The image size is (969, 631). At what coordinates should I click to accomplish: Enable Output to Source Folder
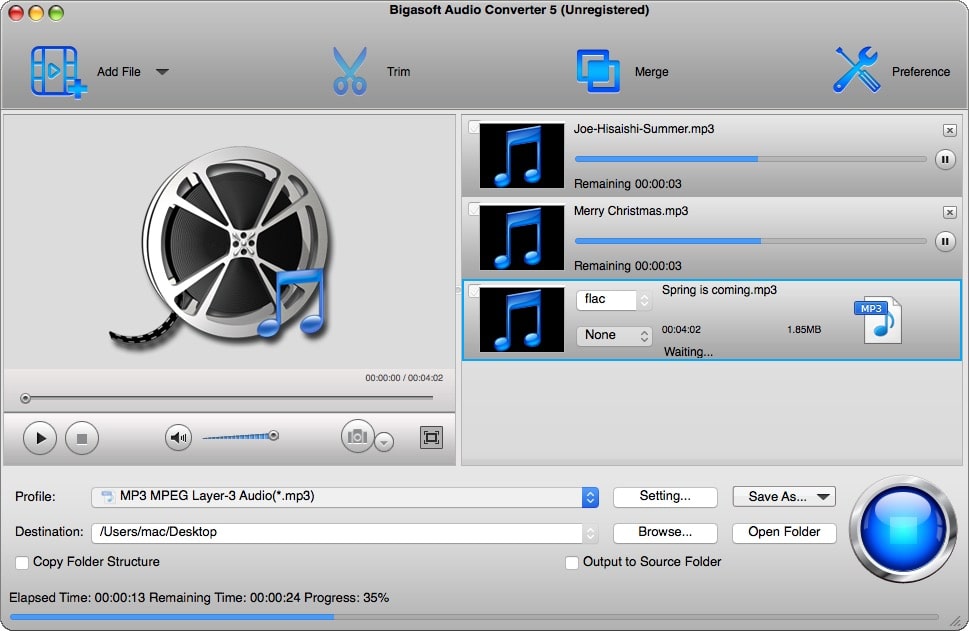coord(573,562)
